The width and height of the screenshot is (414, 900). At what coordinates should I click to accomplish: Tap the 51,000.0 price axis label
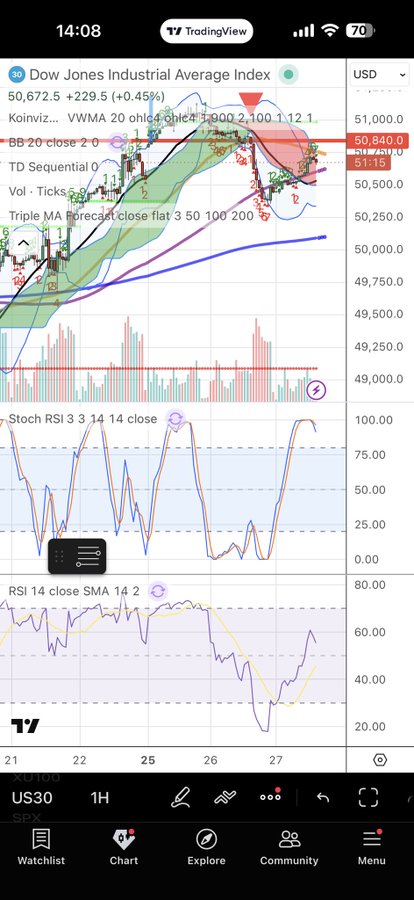pos(378,119)
